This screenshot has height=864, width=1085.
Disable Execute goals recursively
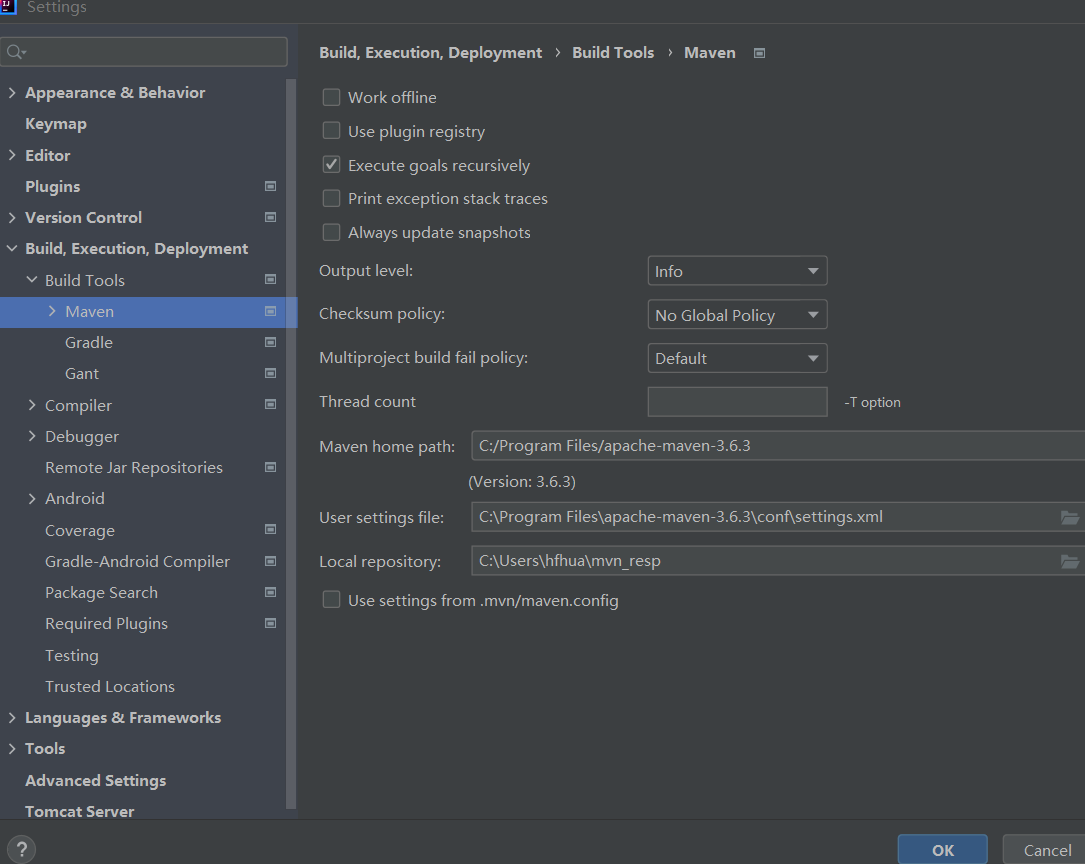[331, 164]
